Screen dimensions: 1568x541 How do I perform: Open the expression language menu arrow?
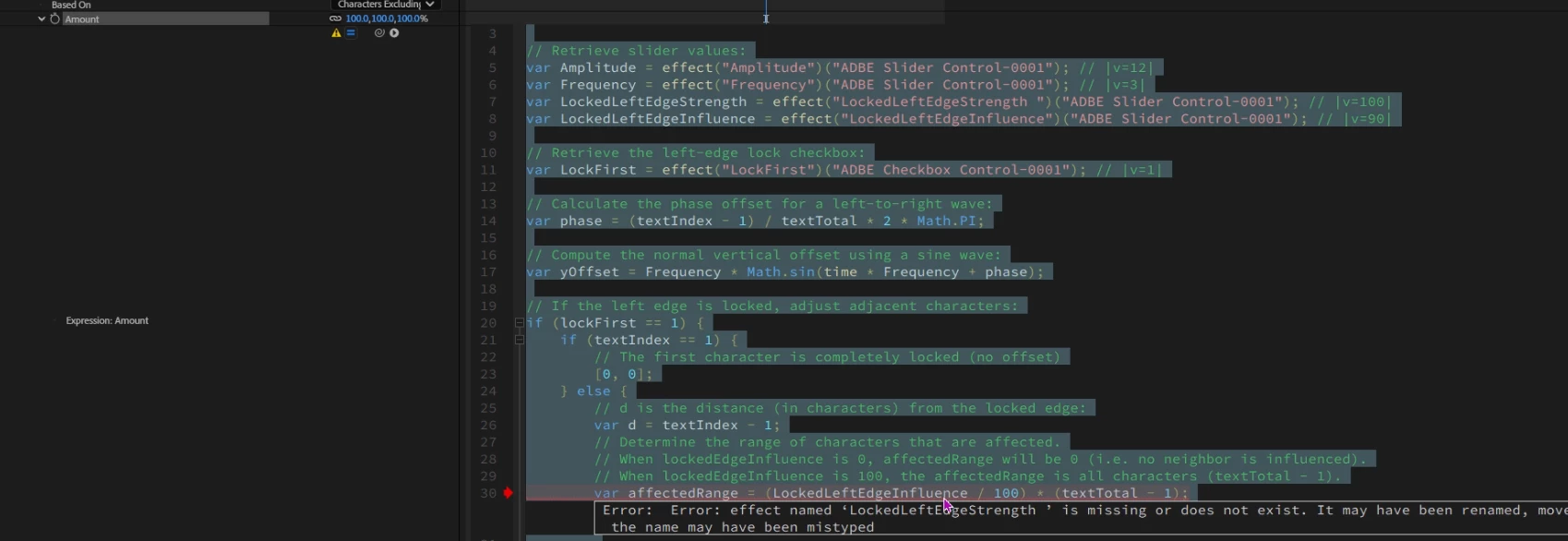click(x=394, y=32)
